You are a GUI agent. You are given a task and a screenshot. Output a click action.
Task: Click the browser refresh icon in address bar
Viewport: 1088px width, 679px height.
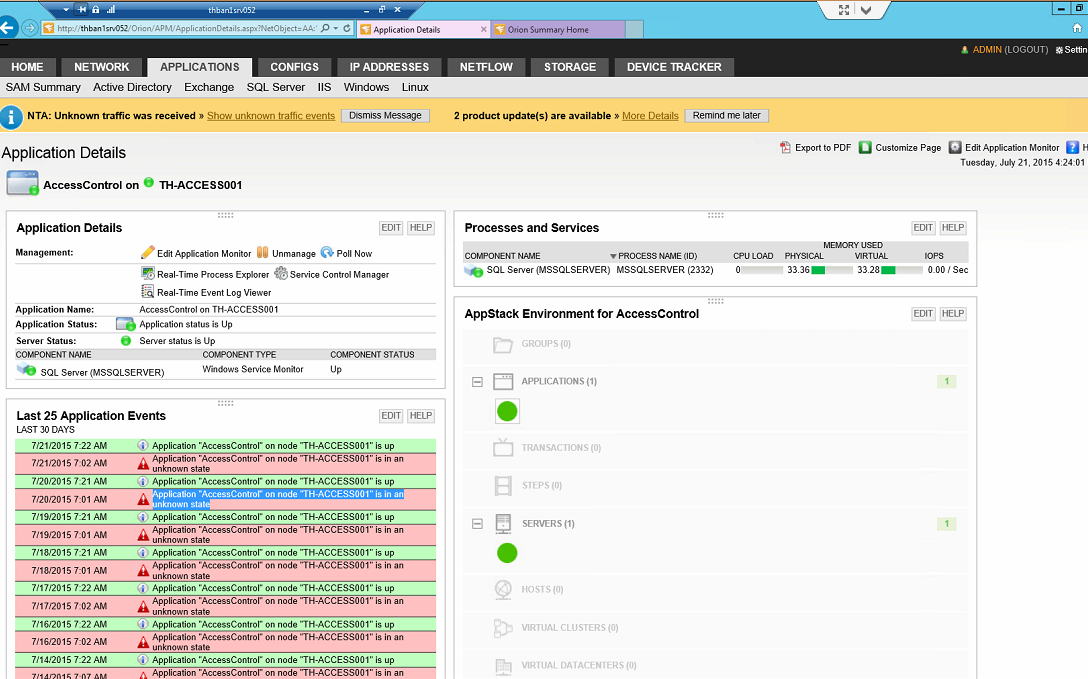pyautogui.click(x=347, y=28)
